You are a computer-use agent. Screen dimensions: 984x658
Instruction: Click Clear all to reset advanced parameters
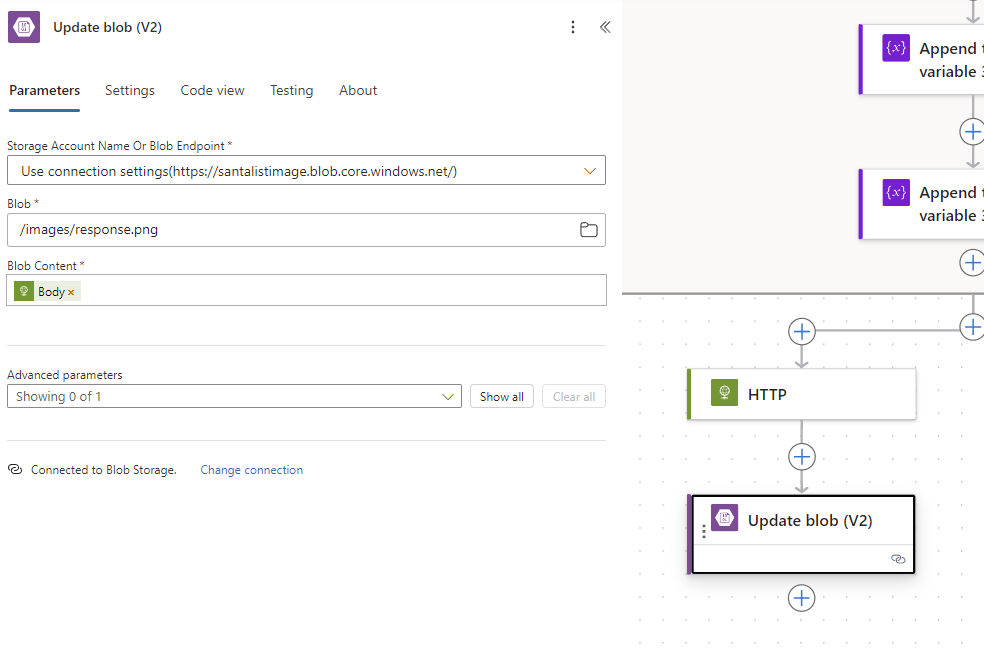573,396
